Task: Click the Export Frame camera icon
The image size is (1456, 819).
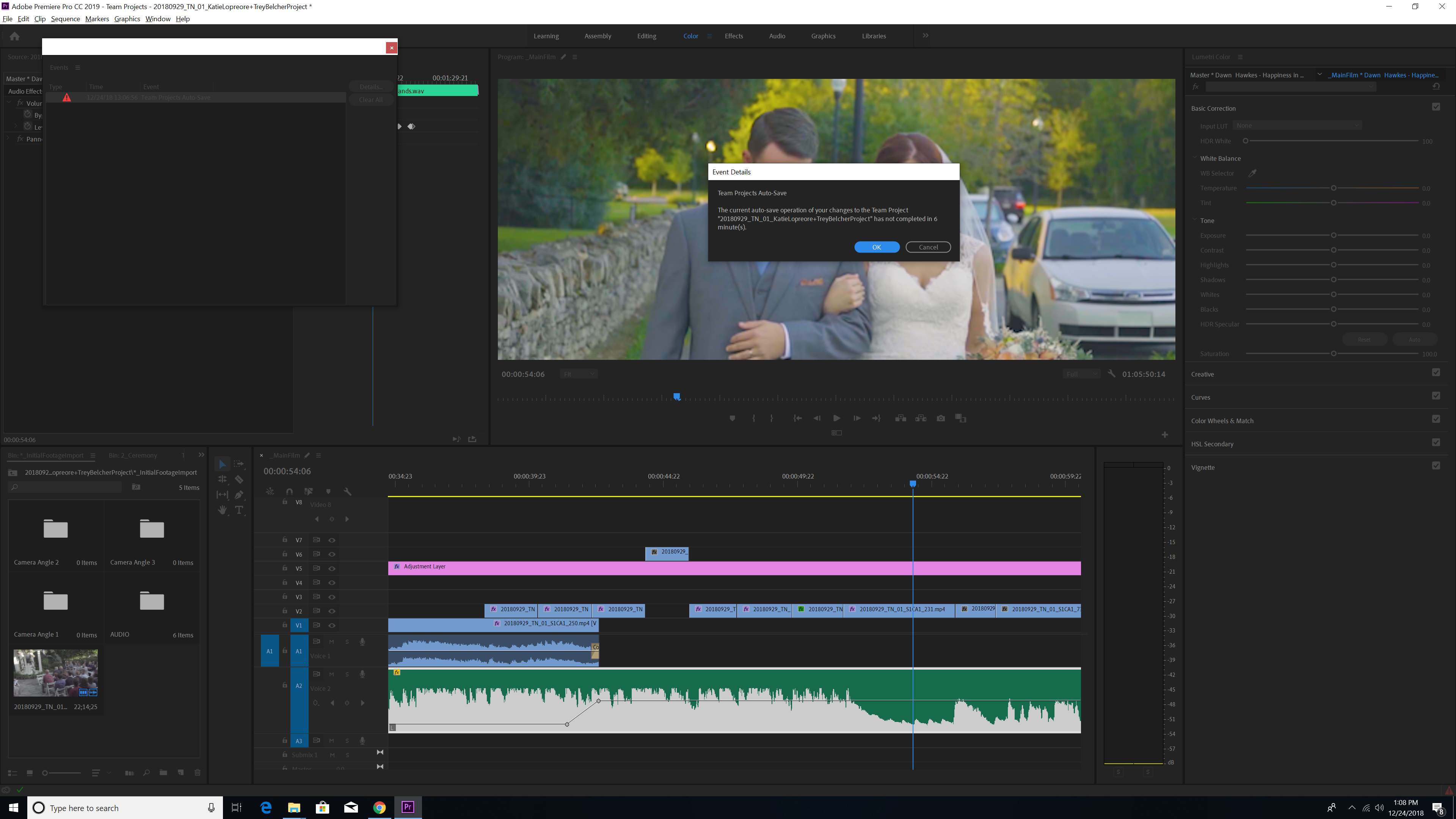Action: 940,418
